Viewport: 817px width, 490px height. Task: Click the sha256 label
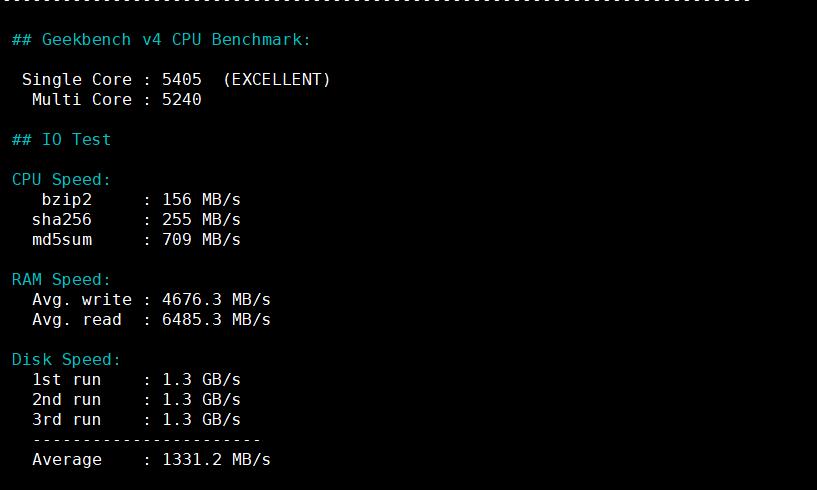(x=61, y=220)
